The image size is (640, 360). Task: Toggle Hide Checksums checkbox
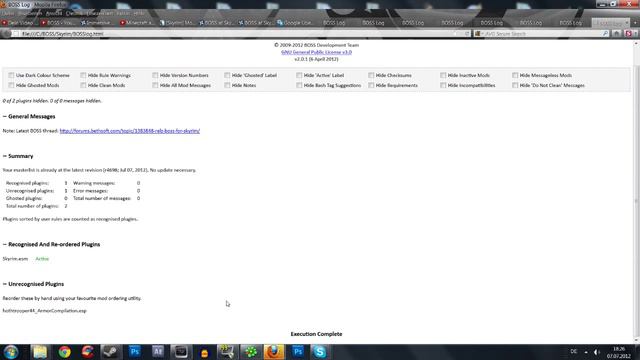pos(371,75)
